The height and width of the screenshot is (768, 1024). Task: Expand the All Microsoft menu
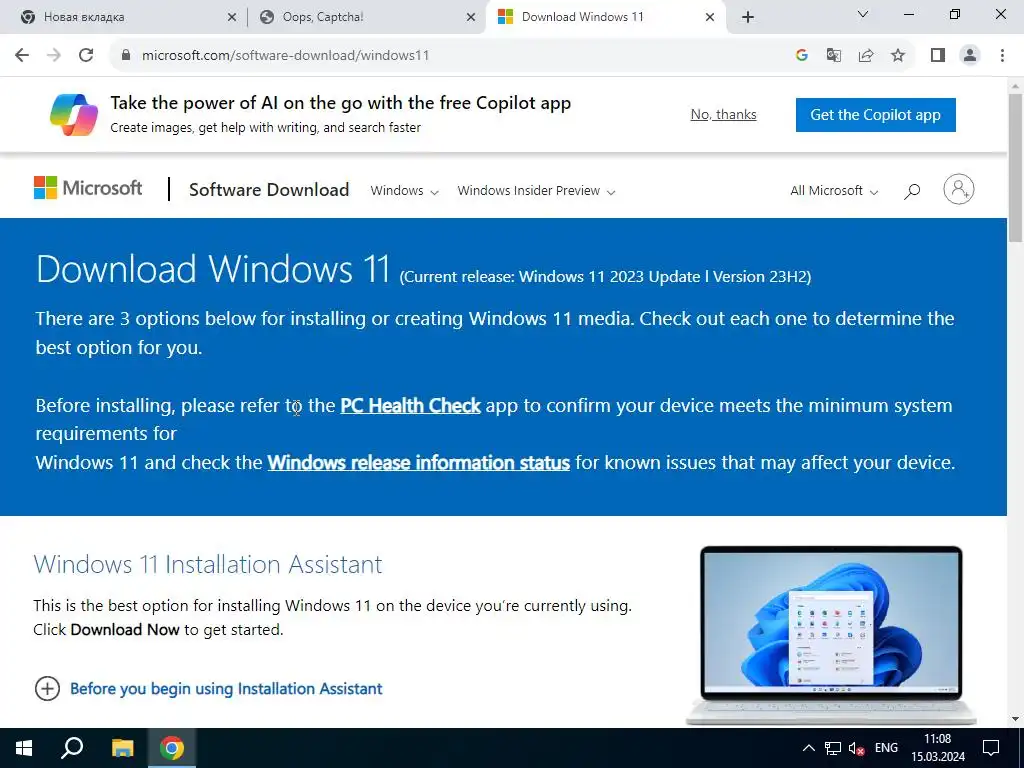tap(834, 191)
